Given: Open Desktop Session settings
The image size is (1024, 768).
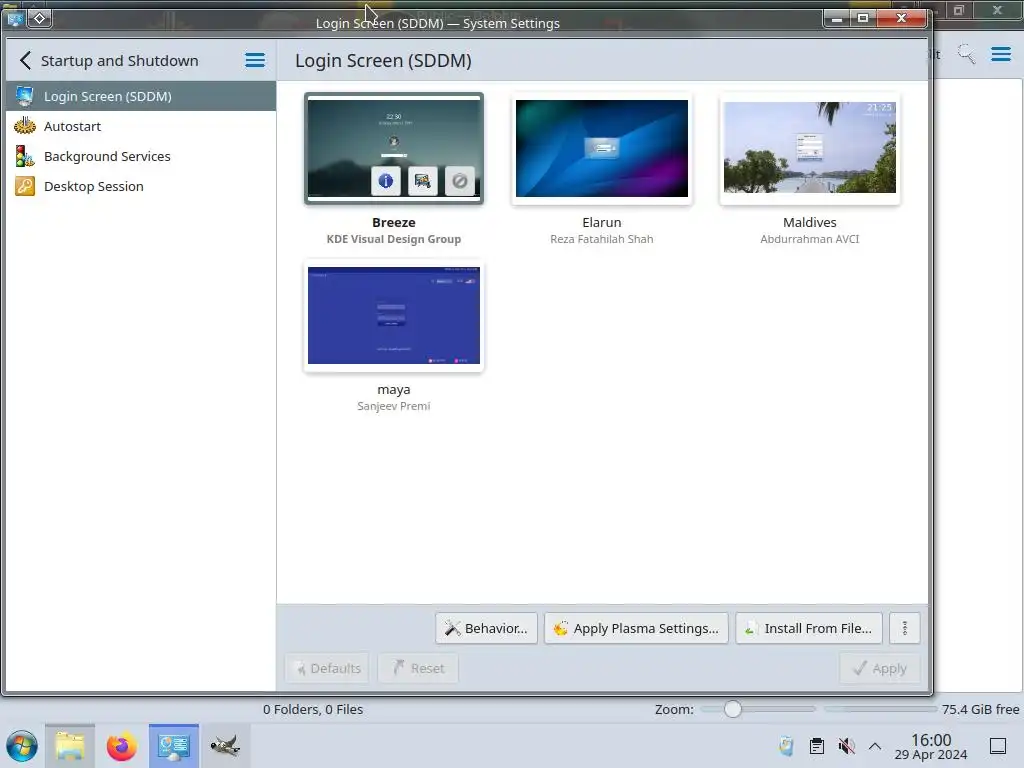Looking at the screenshot, I should [140, 186].
